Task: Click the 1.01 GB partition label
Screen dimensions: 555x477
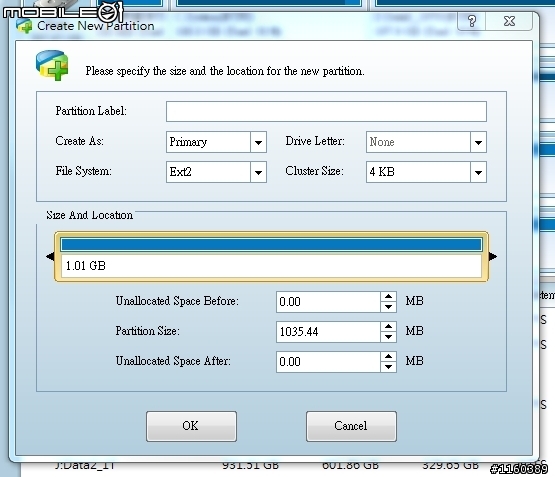Action: click(86, 266)
